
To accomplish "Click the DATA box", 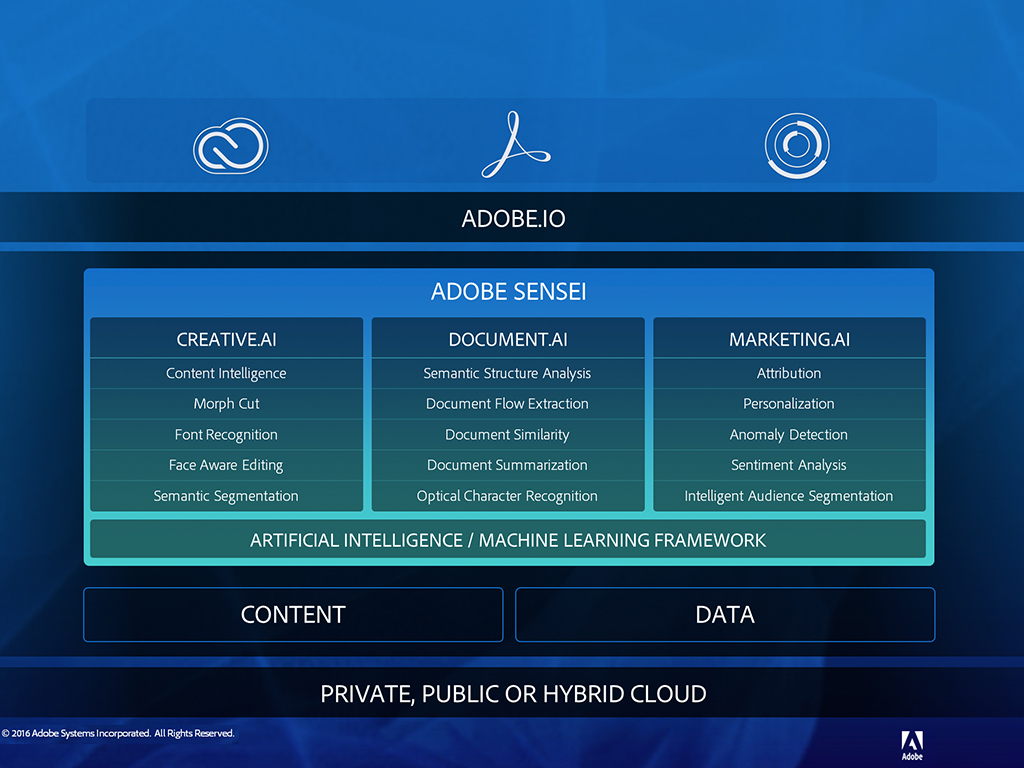I will [725, 614].
